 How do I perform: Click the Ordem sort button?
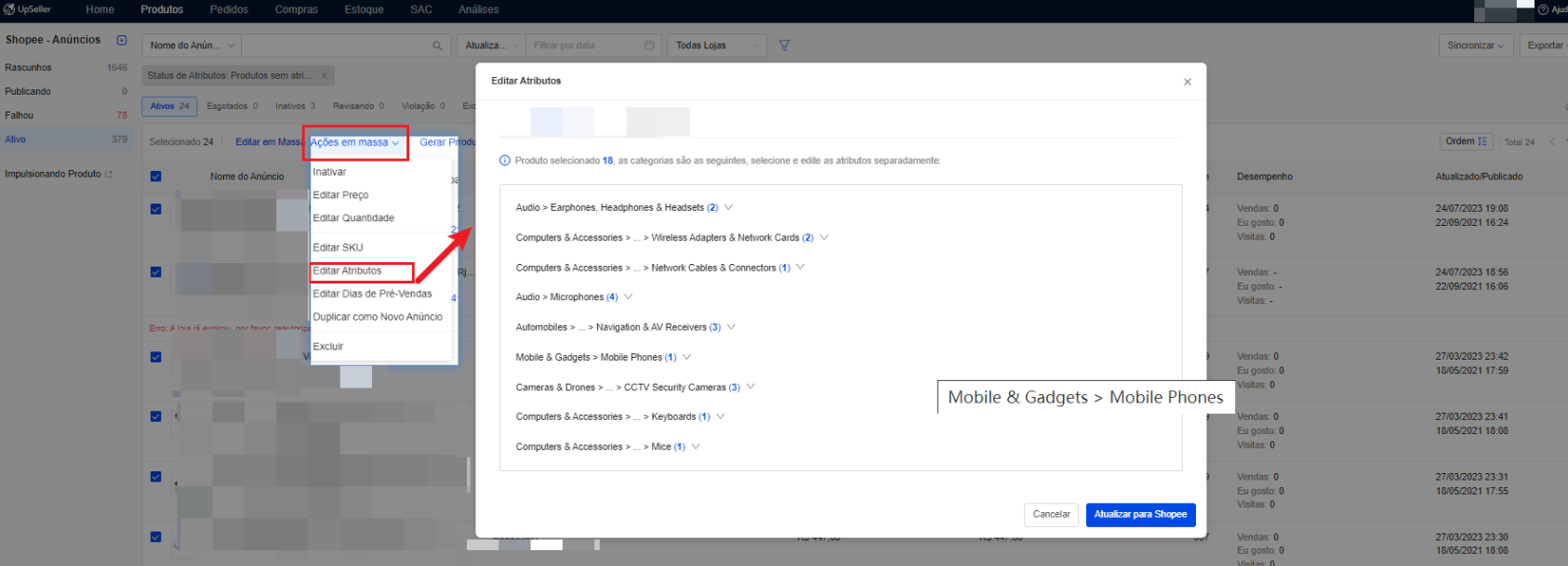point(1467,141)
